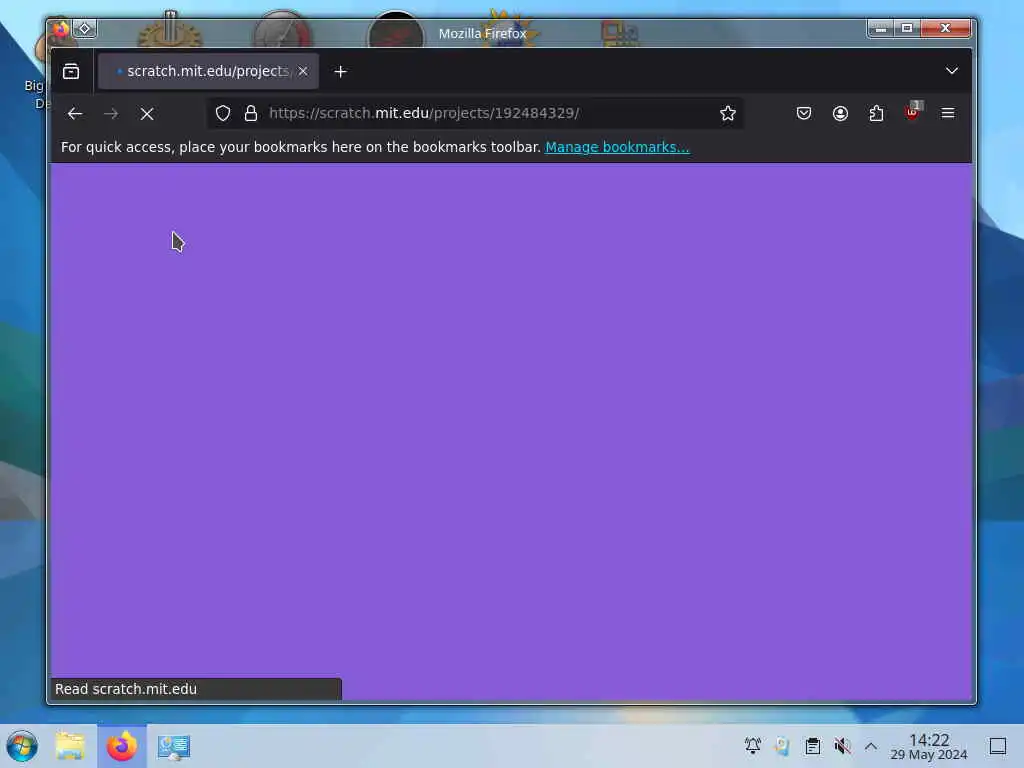The width and height of the screenshot is (1024, 768).
Task: Close the Mozilla Firefox window
Action: (x=945, y=28)
